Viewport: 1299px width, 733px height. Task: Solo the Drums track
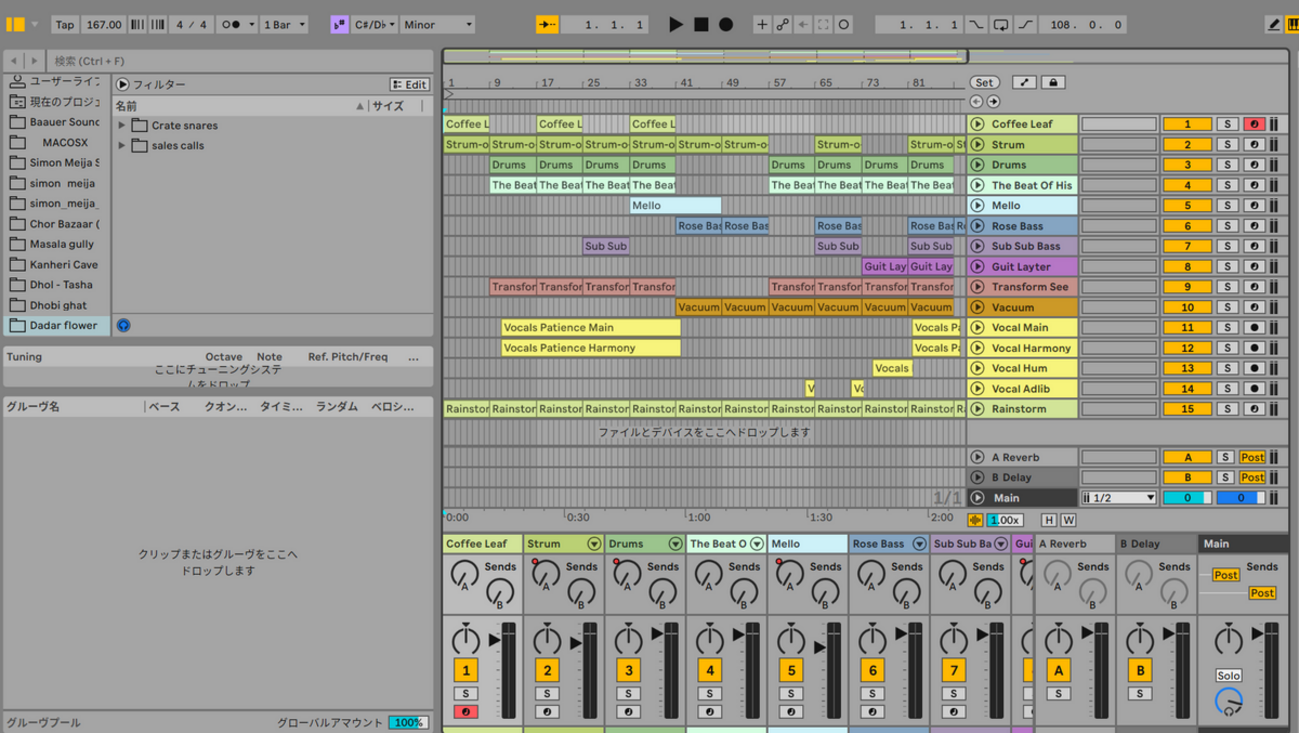point(1226,164)
